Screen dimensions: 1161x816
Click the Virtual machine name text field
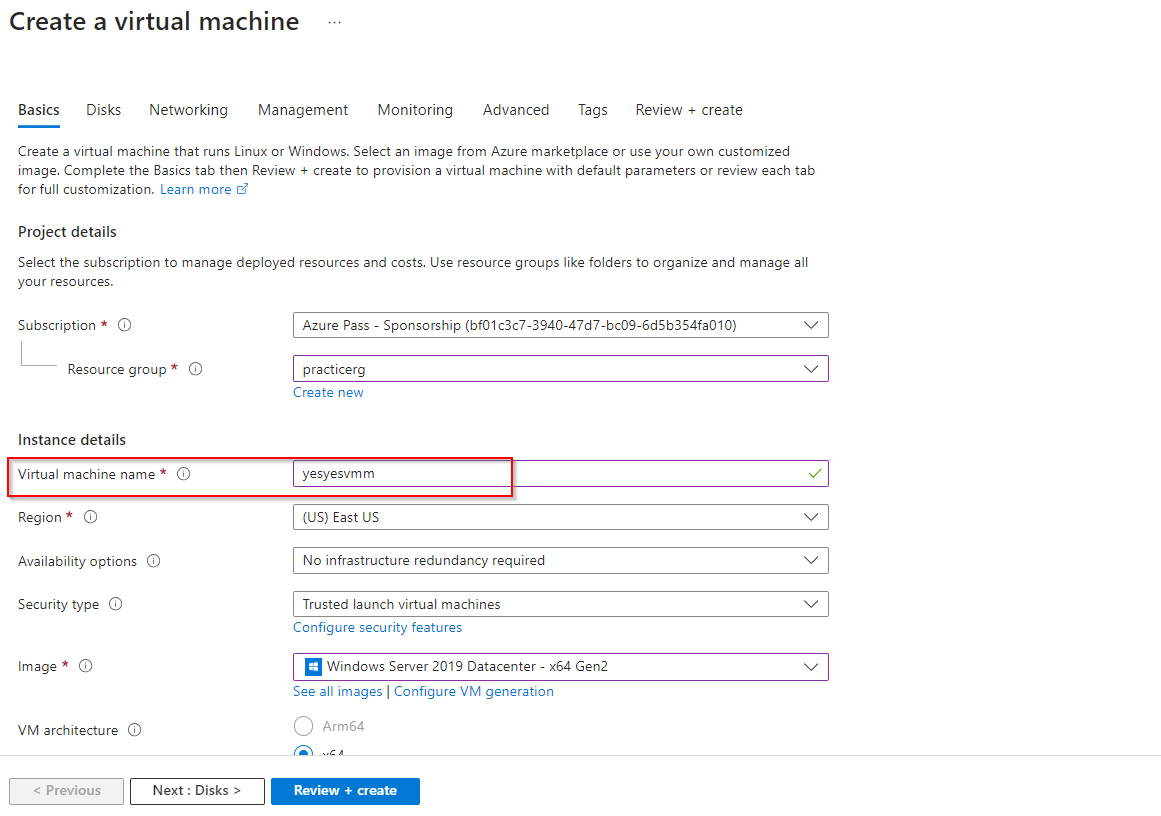tap(550, 474)
